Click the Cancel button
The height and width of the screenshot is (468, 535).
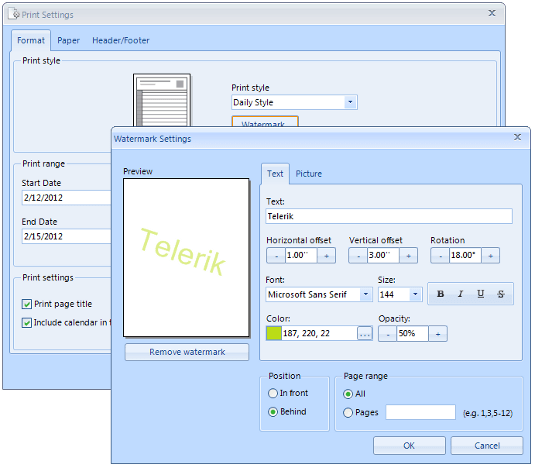[x=487, y=446]
